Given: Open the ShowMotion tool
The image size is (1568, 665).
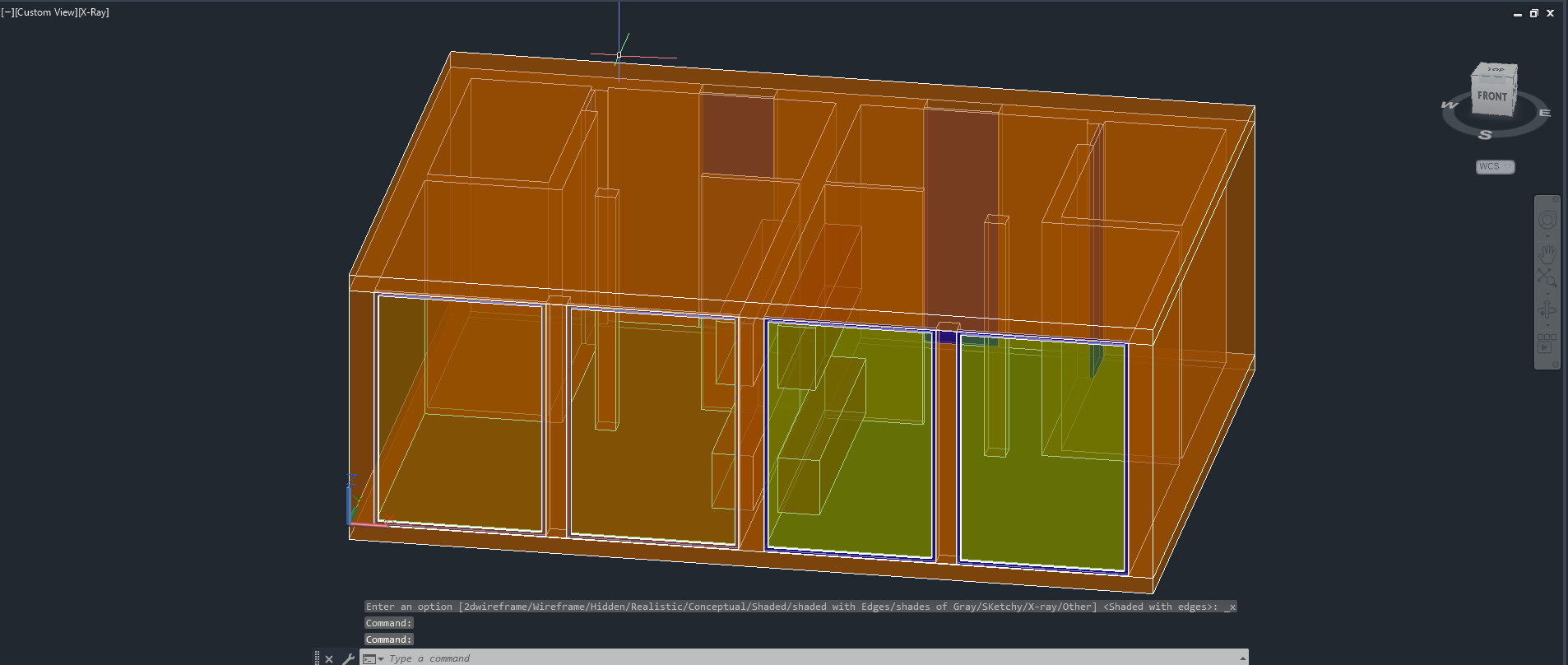Looking at the screenshot, I should coord(1547,342).
